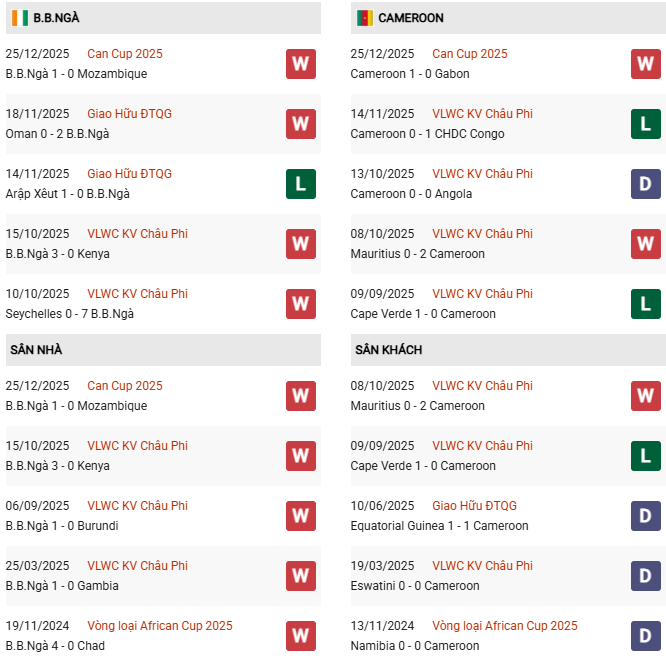Click the W badge for Cameroon 1-0 Gabon
Viewport: 666px width, 660px height.
tap(645, 64)
